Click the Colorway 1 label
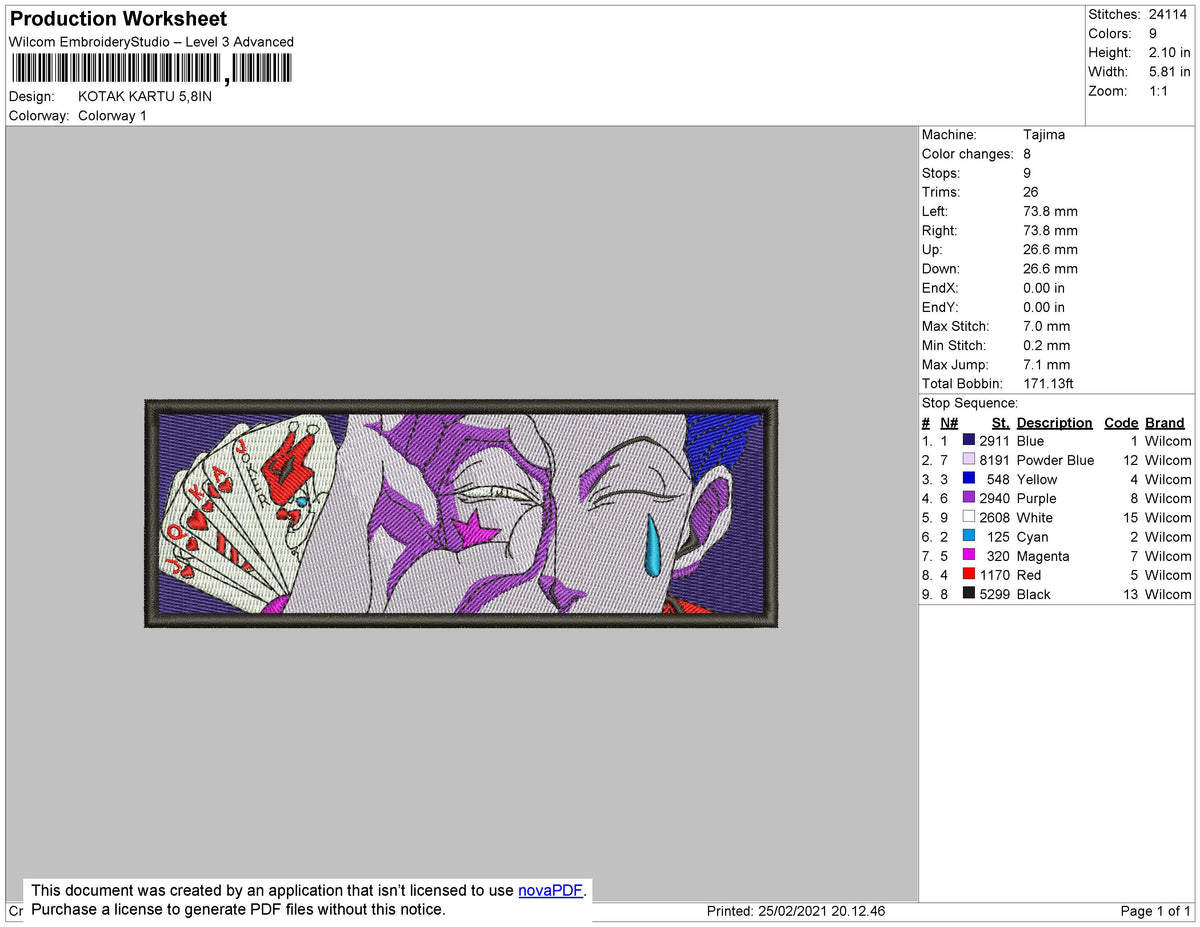 (x=112, y=115)
